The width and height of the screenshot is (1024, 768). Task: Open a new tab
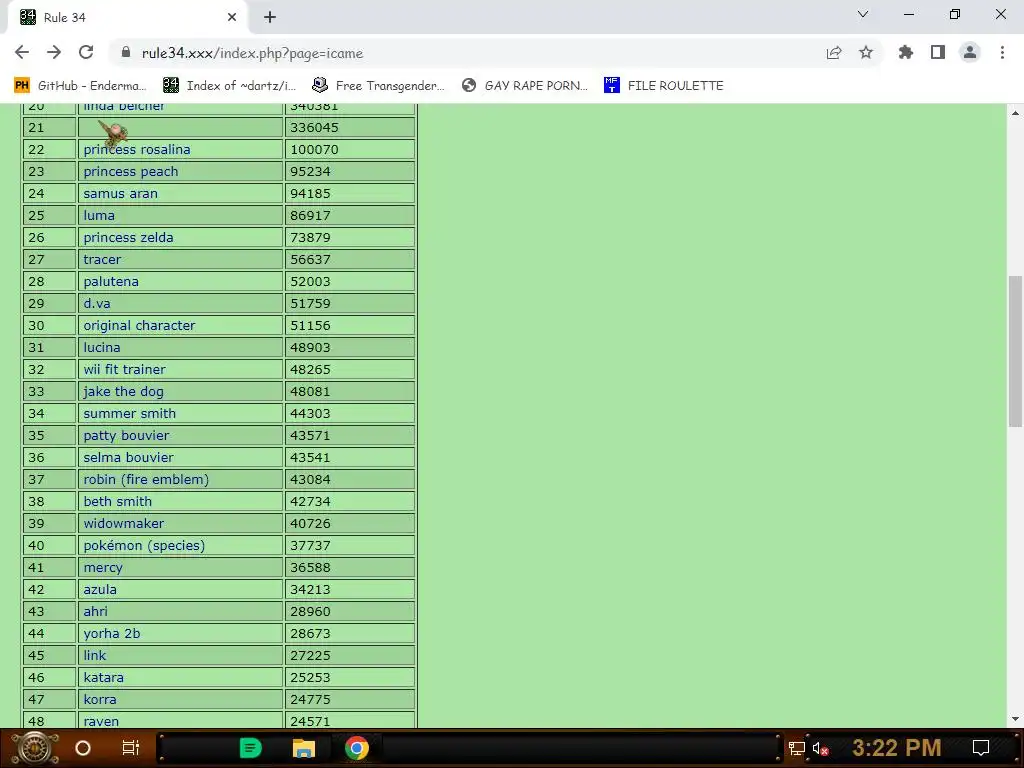[x=270, y=17]
